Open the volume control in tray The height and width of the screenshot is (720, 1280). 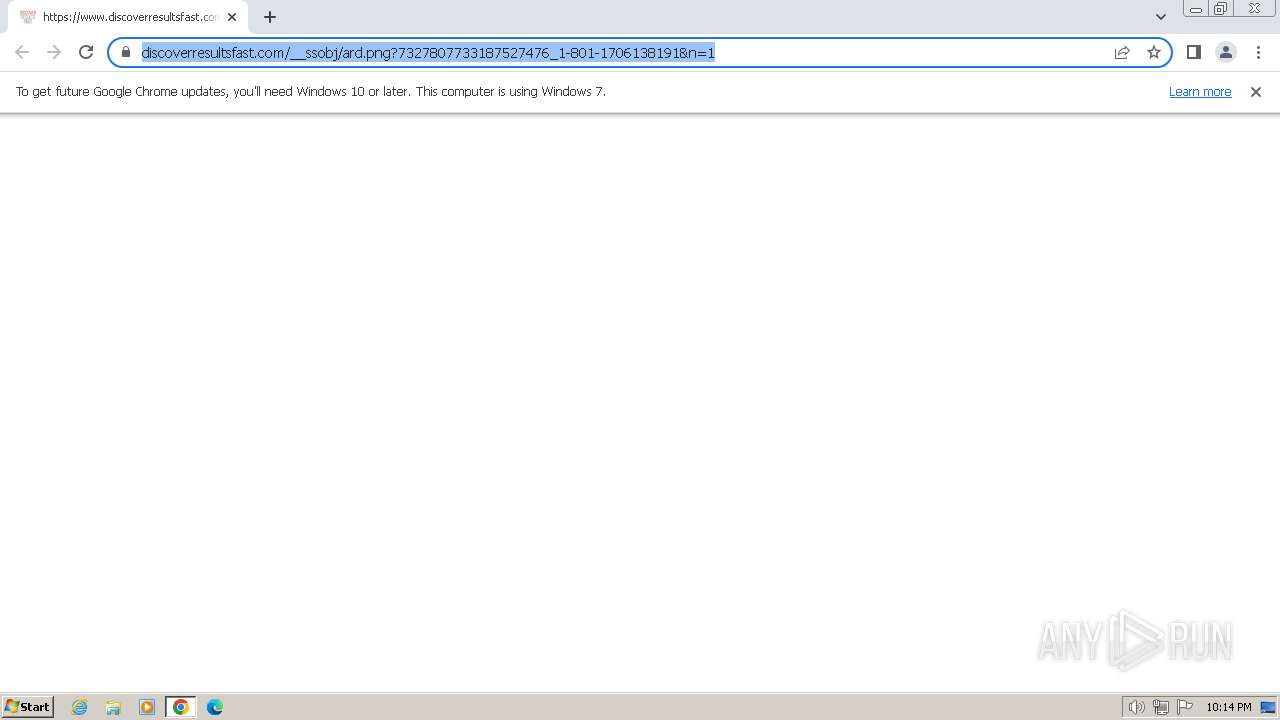[x=1136, y=707]
